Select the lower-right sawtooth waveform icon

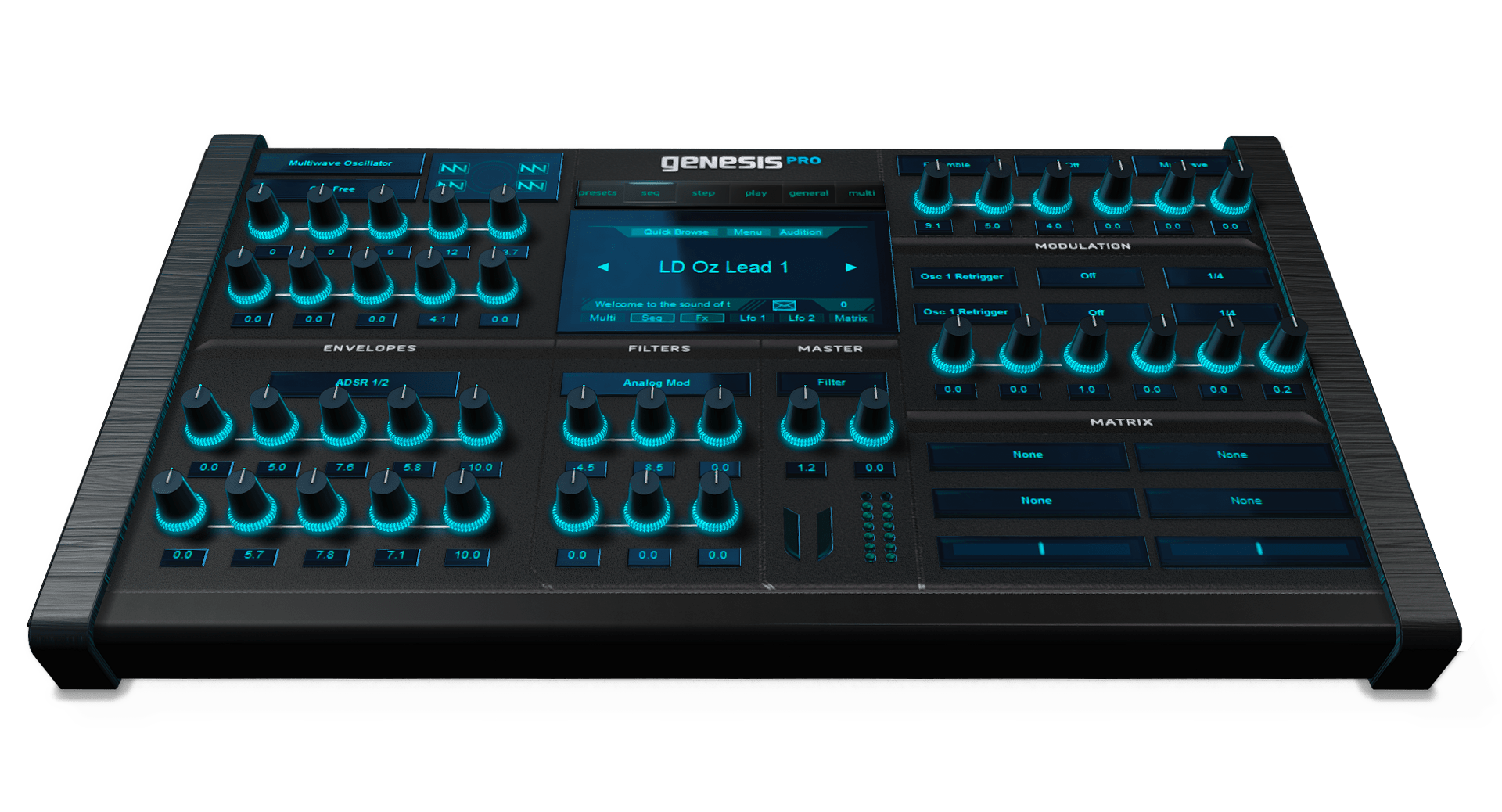point(531,185)
